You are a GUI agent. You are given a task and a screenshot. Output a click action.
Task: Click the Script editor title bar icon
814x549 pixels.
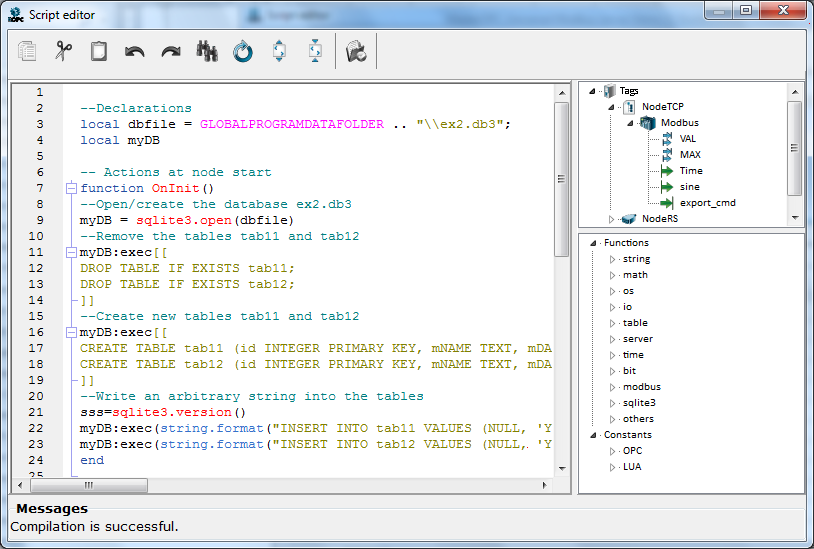(x=16, y=15)
